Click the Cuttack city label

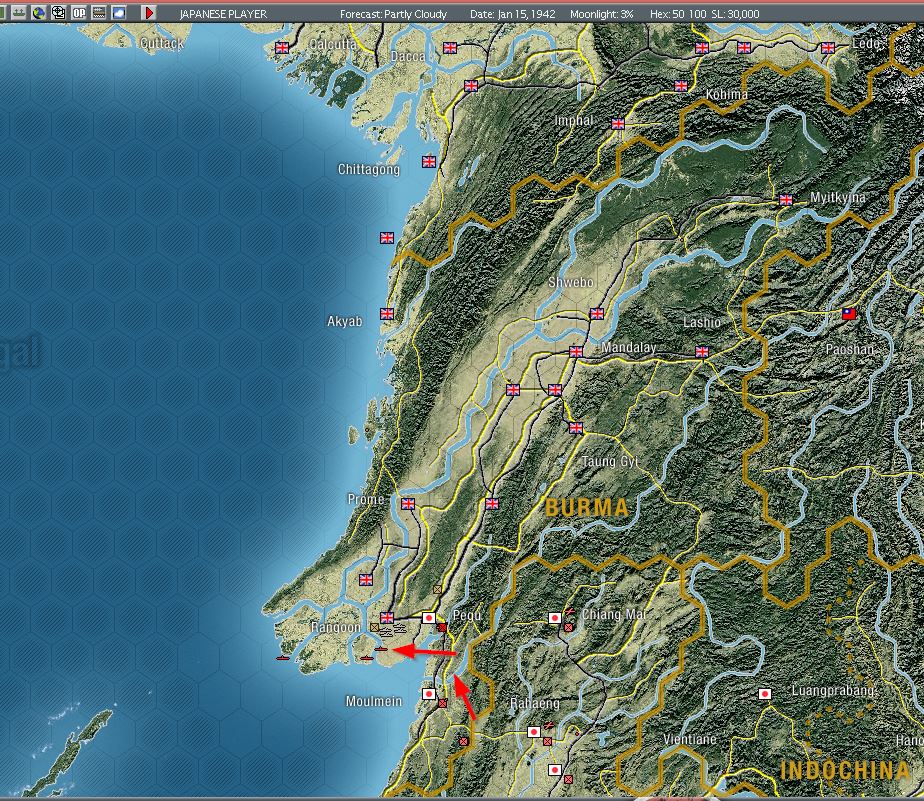tap(162, 43)
